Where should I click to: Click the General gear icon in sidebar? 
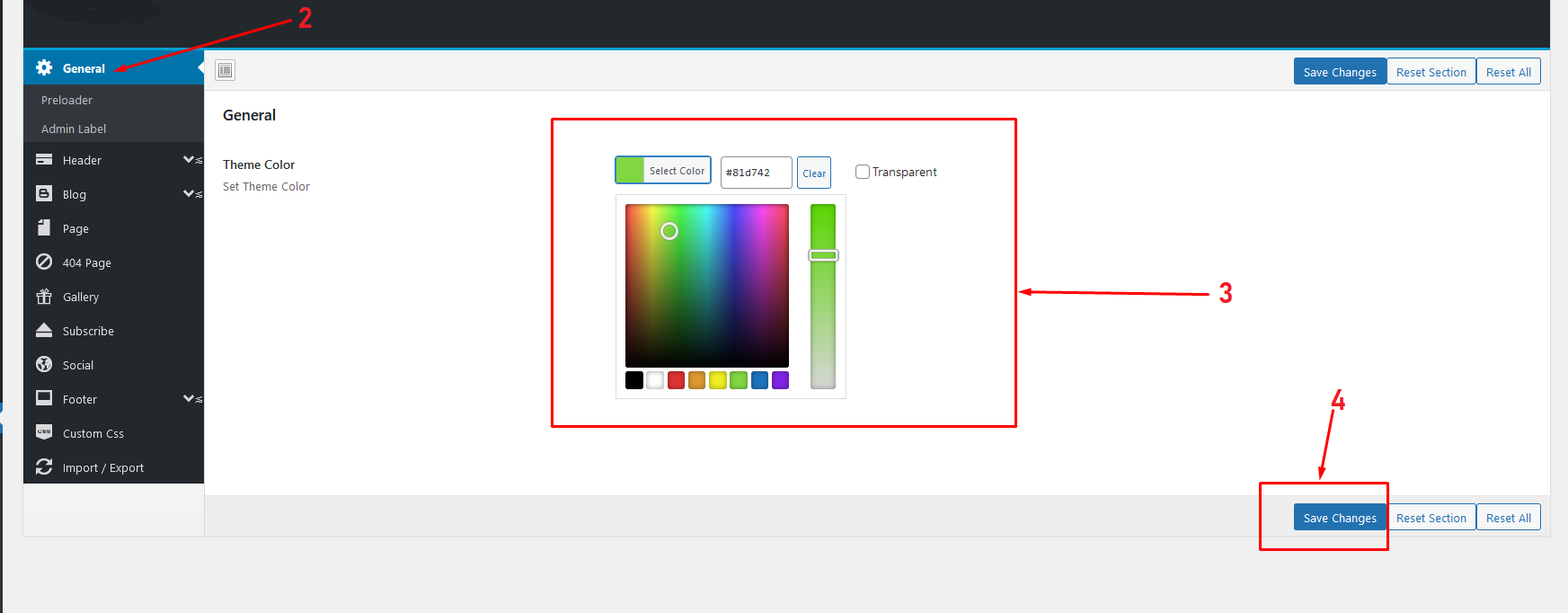(x=44, y=68)
